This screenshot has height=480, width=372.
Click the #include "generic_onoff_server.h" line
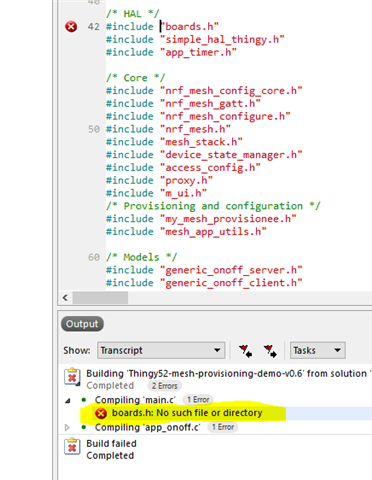(x=204, y=270)
